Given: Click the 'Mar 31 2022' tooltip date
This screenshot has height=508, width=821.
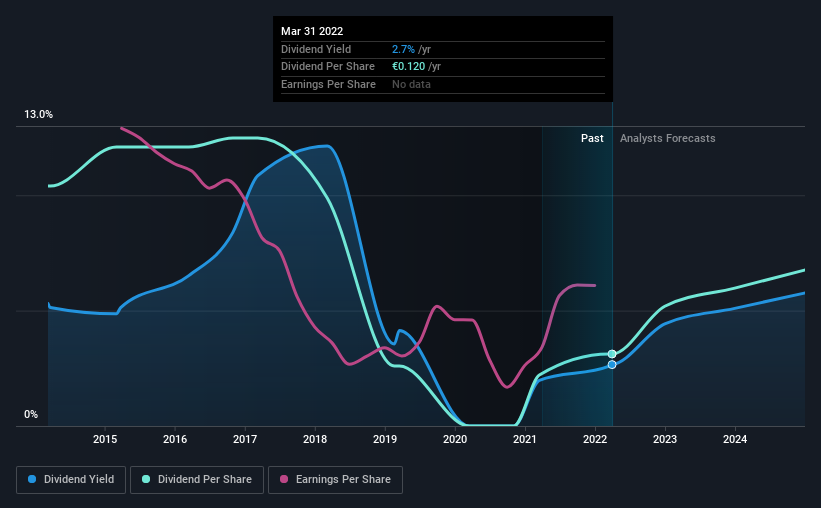Looking at the screenshot, I should click(x=312, y=31).
